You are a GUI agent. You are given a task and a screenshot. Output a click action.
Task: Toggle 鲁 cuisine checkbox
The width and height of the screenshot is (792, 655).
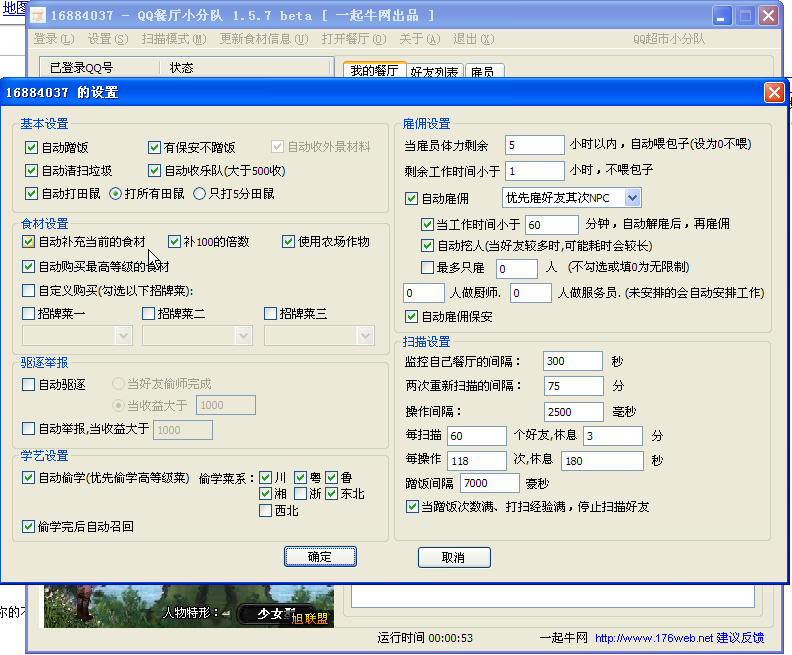pos(331,478)
